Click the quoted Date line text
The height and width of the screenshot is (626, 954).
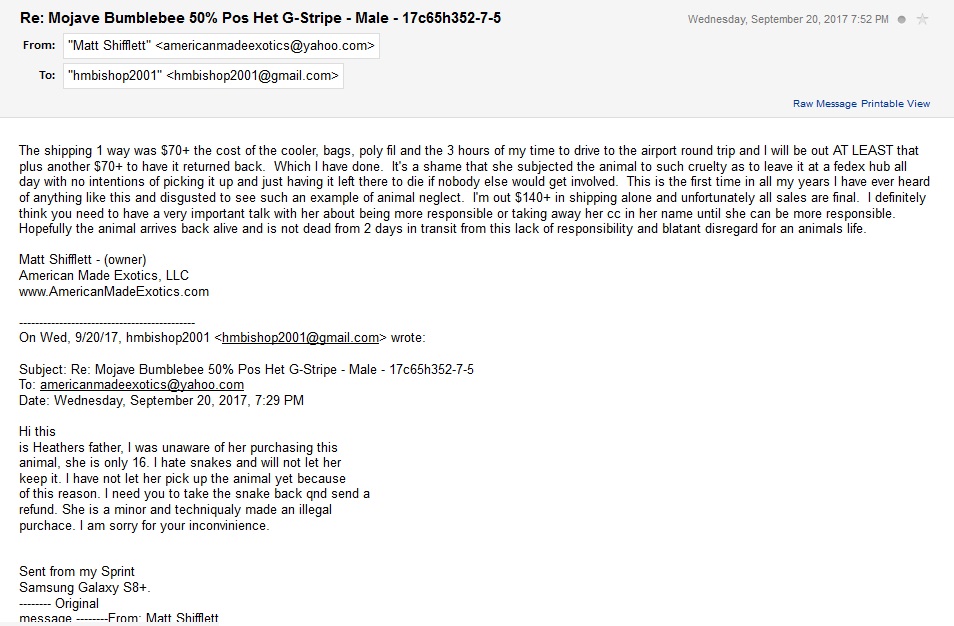coord(161,400)
